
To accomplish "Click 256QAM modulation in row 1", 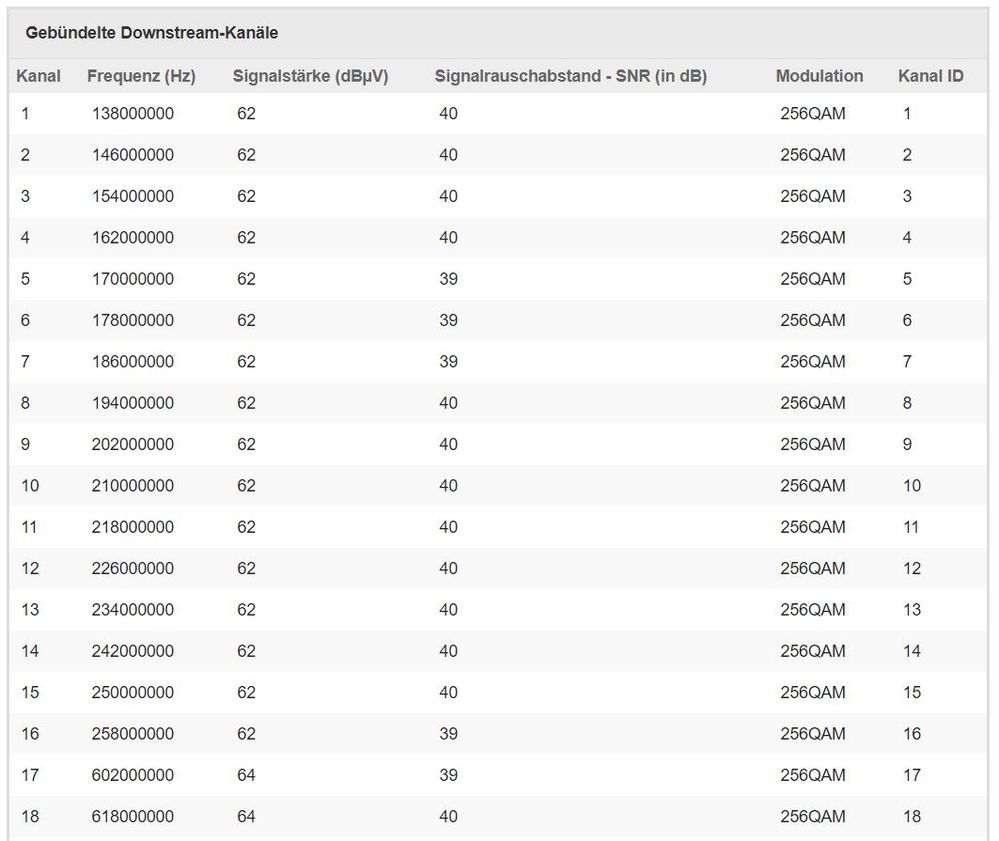I will [x=813, y=113].
